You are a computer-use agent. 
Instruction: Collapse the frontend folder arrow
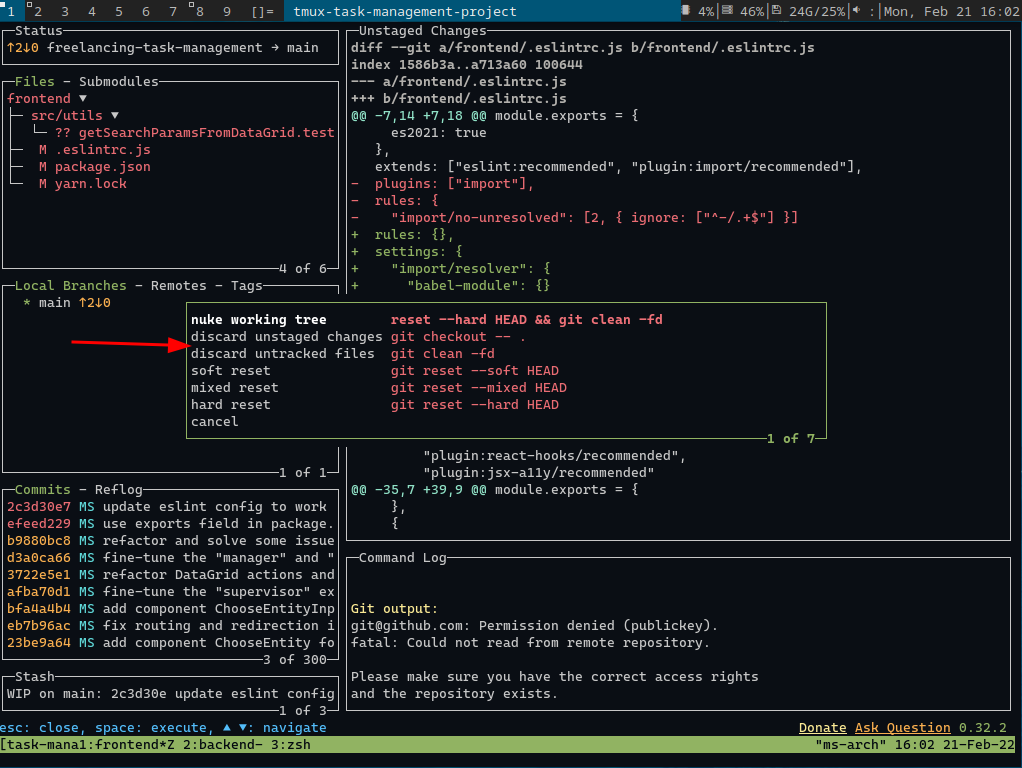[83, 98]
